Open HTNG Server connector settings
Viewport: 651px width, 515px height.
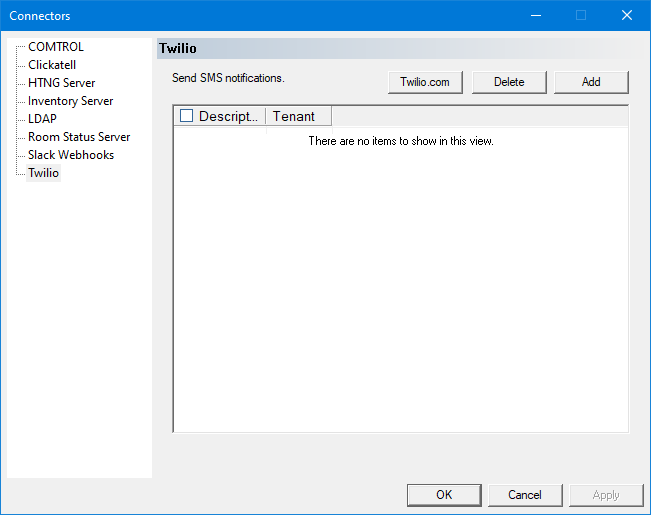pyautogui.click(x=61, y=83)
